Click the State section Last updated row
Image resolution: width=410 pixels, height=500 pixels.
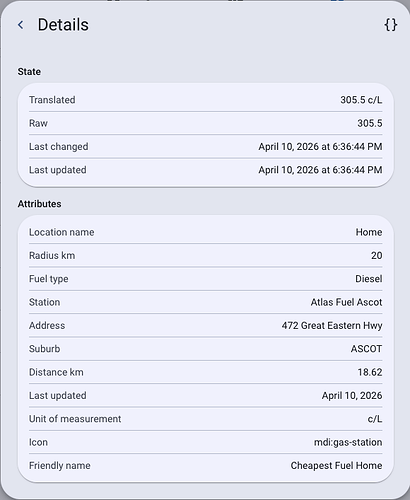click(205, 170)
